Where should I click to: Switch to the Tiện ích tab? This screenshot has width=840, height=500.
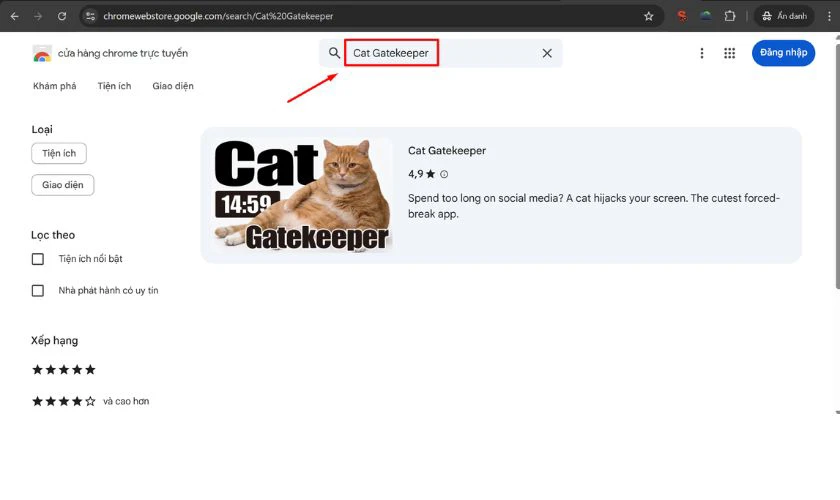tap(114, 86)
